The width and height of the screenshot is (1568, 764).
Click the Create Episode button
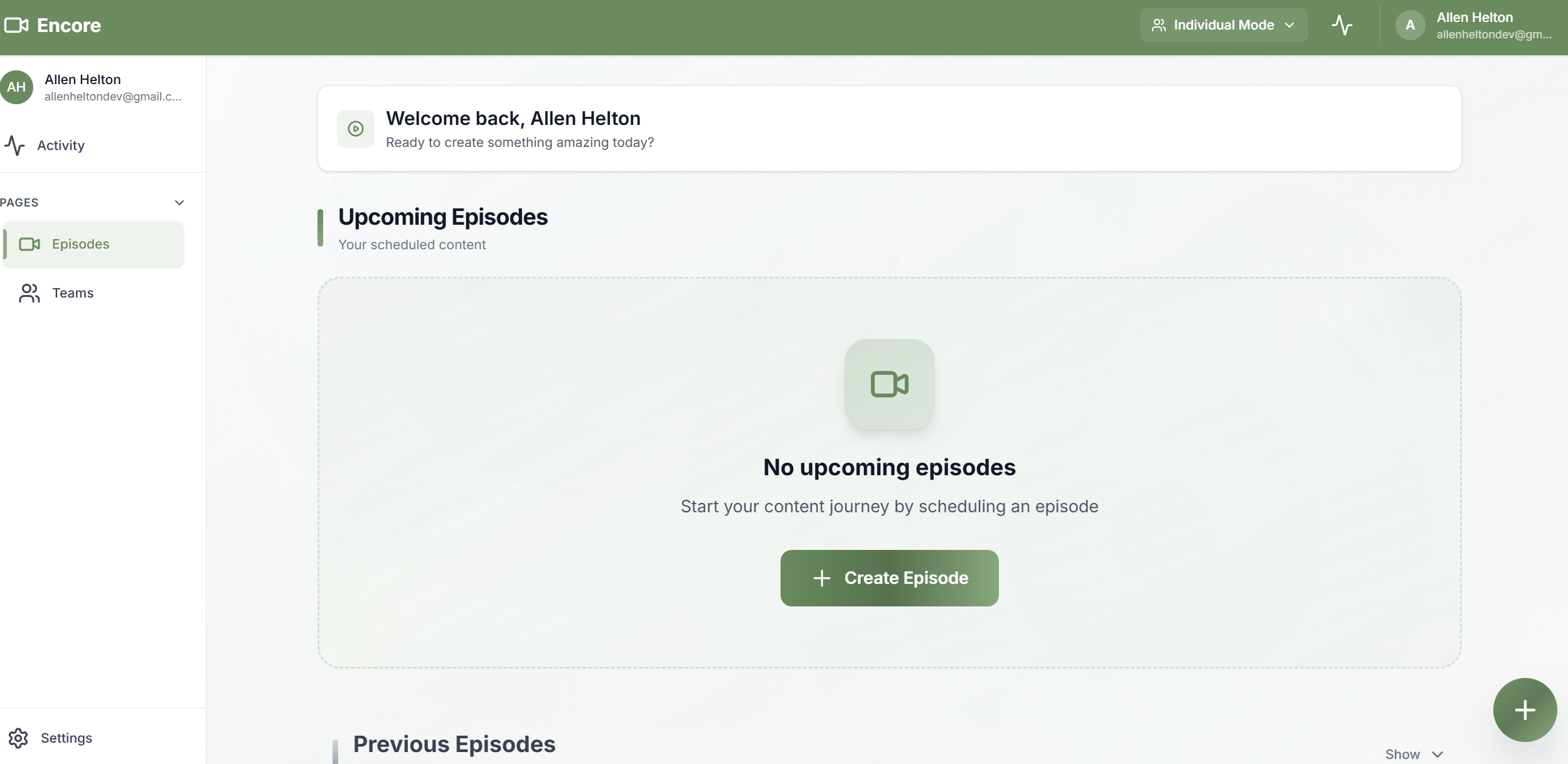(889, 578)
